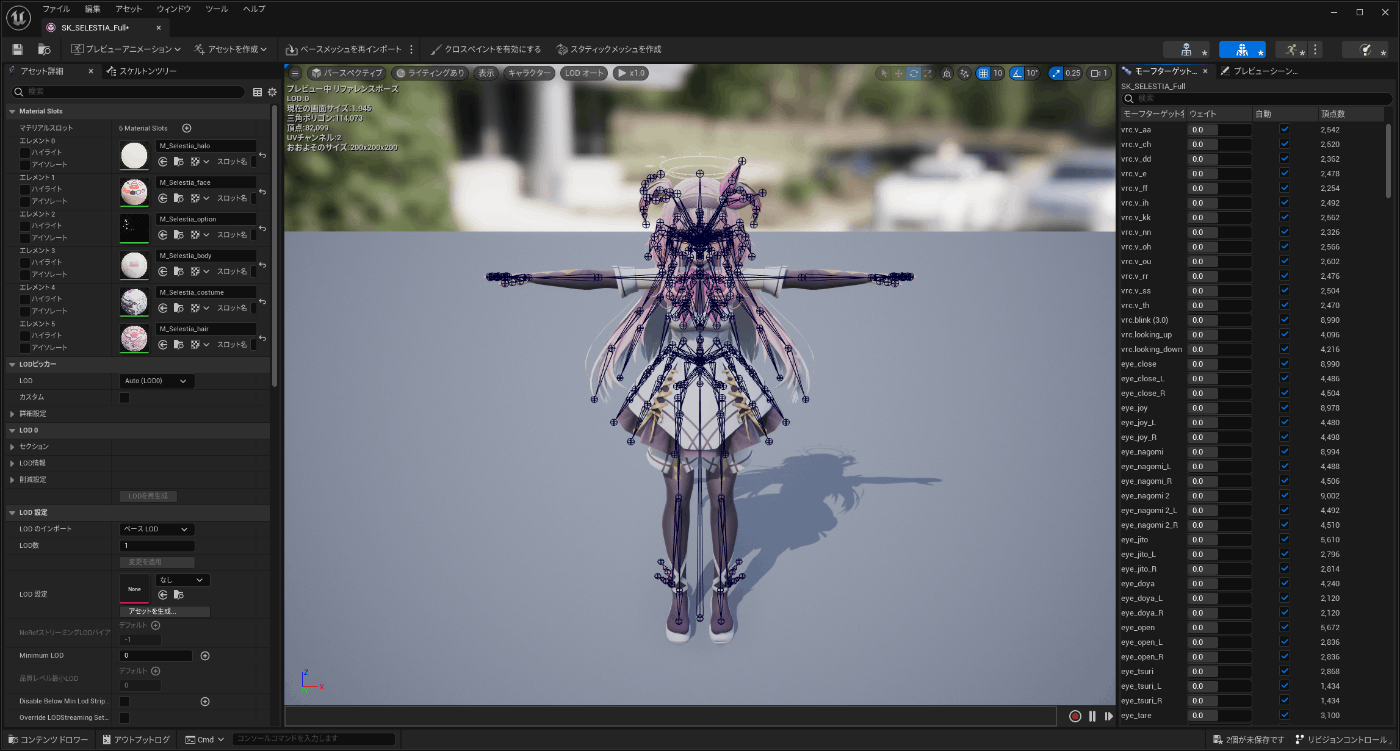Pause the preview animation playback

pyautogui.click(x=1092, y=716)
